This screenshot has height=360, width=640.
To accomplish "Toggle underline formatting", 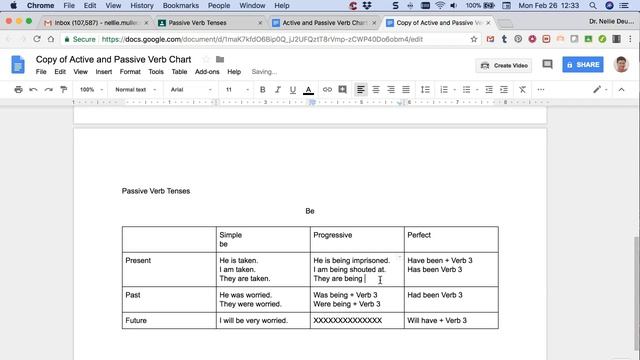I will [x=293, y=89].
